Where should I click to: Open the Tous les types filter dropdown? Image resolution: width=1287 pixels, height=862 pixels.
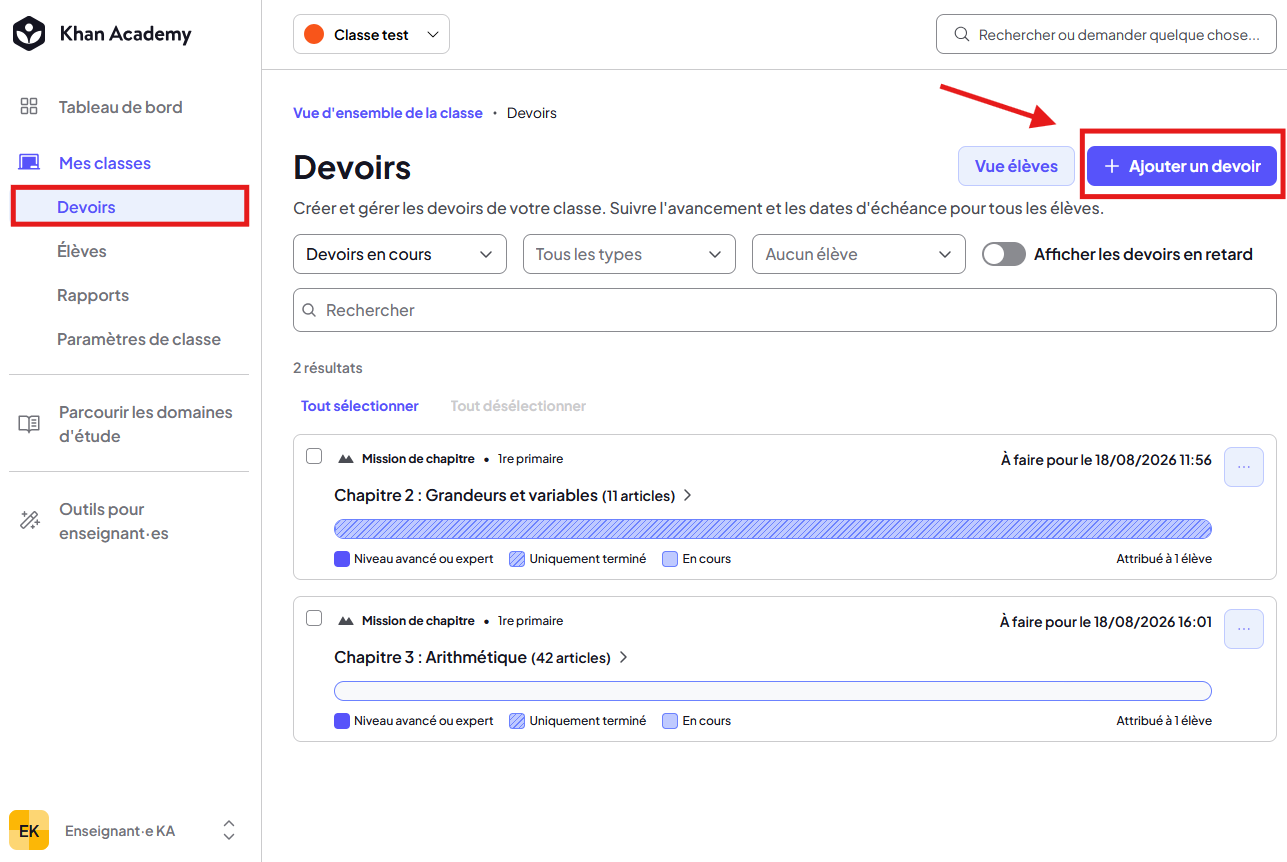(629, 254)
